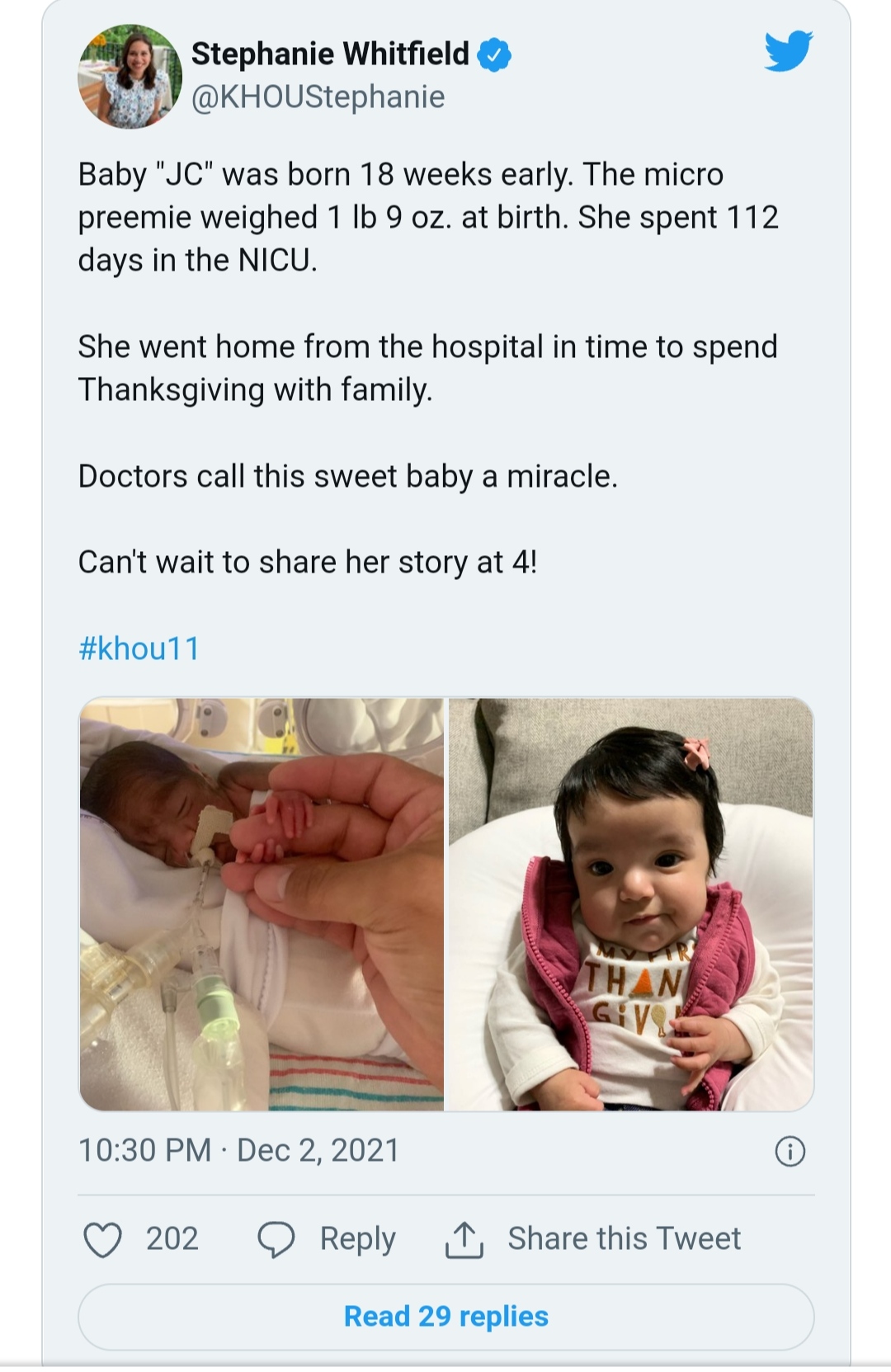Viewport: 891px width, 1372px height.
Task: Like the tweet with heart icon
Action: 103,1240
